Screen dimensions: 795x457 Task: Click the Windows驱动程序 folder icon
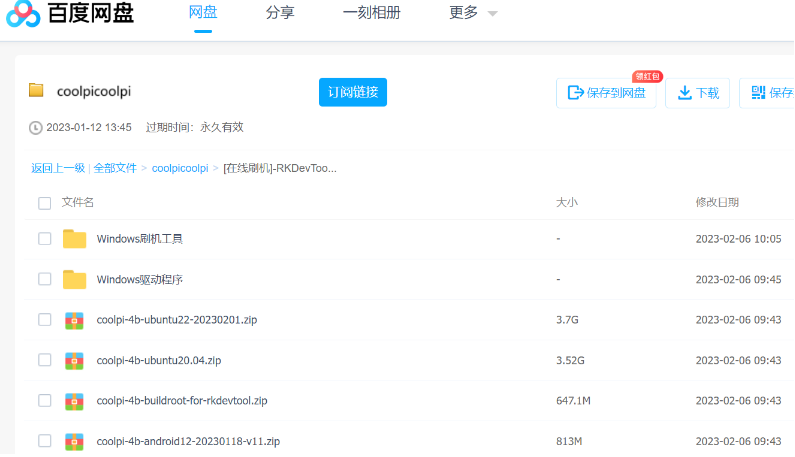(75, 279)
